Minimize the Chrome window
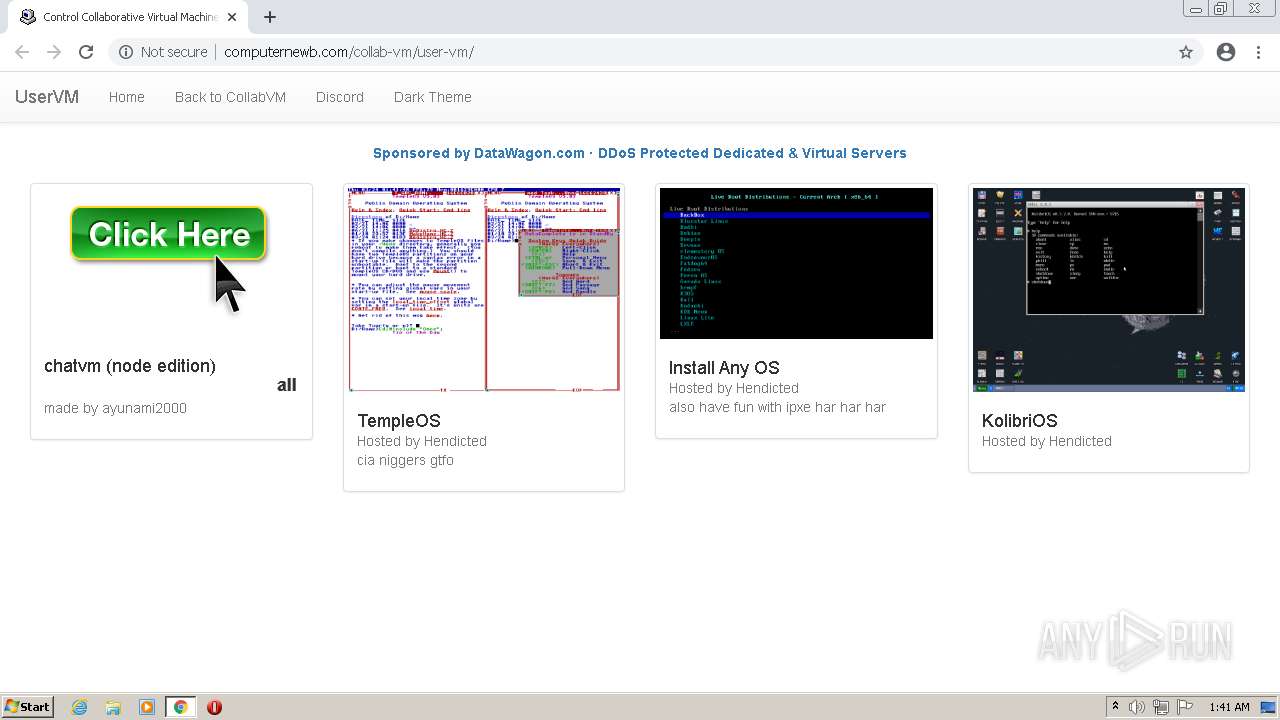Screen dimensions: 1280x720 pos(1197,9)
